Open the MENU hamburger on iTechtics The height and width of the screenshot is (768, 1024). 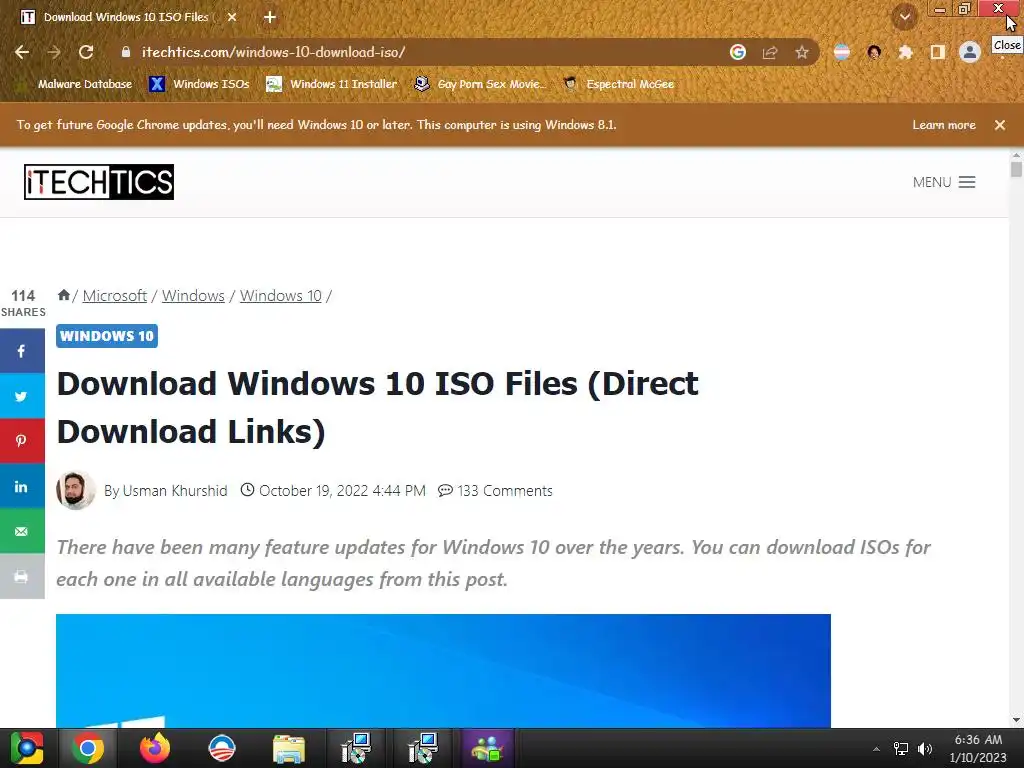click(944, 182)
